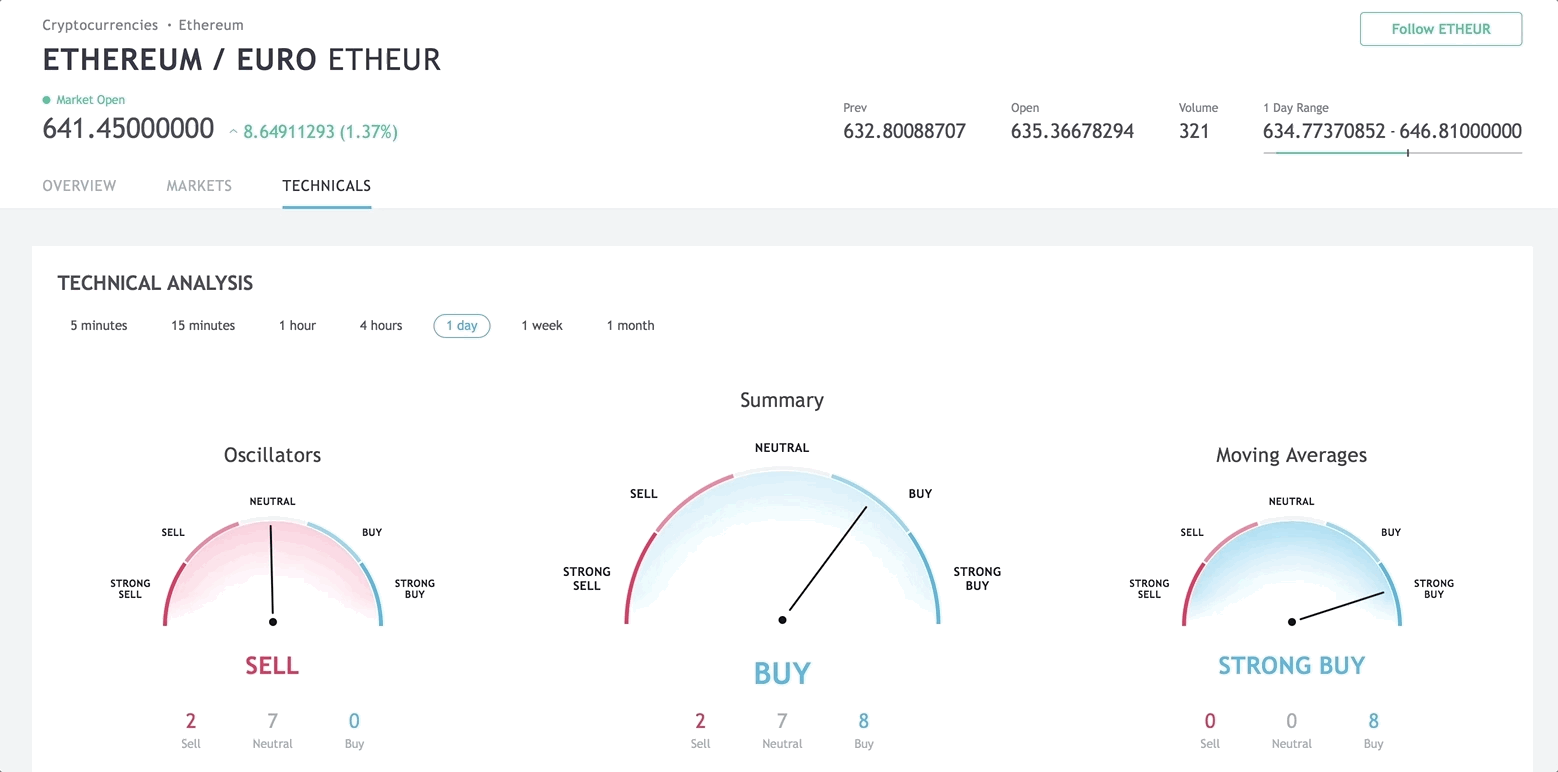Select the 1 day timeframe
The width and height of the screenshot is (1558, 772).
[462, 326]
